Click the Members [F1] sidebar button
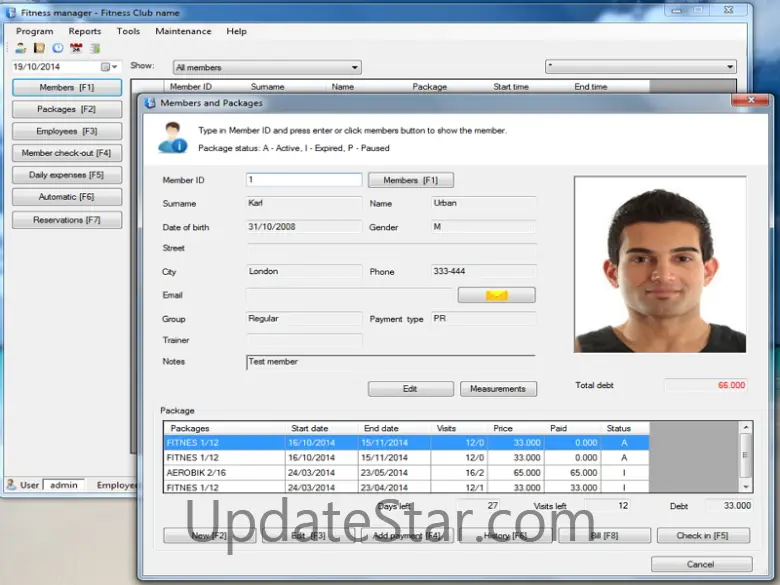Image resolution: width=780 pixels, height=585 pixels. 67,88
